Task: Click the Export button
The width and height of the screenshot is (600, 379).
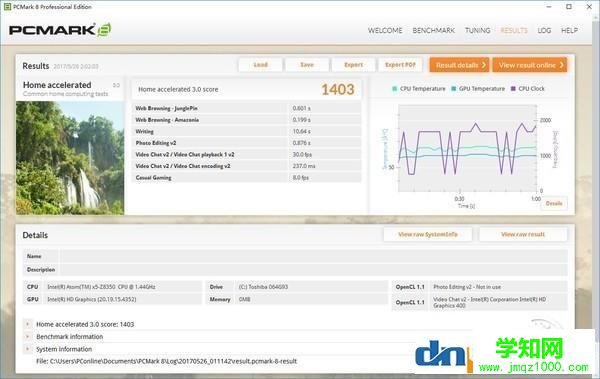Action: coord(353,65)
